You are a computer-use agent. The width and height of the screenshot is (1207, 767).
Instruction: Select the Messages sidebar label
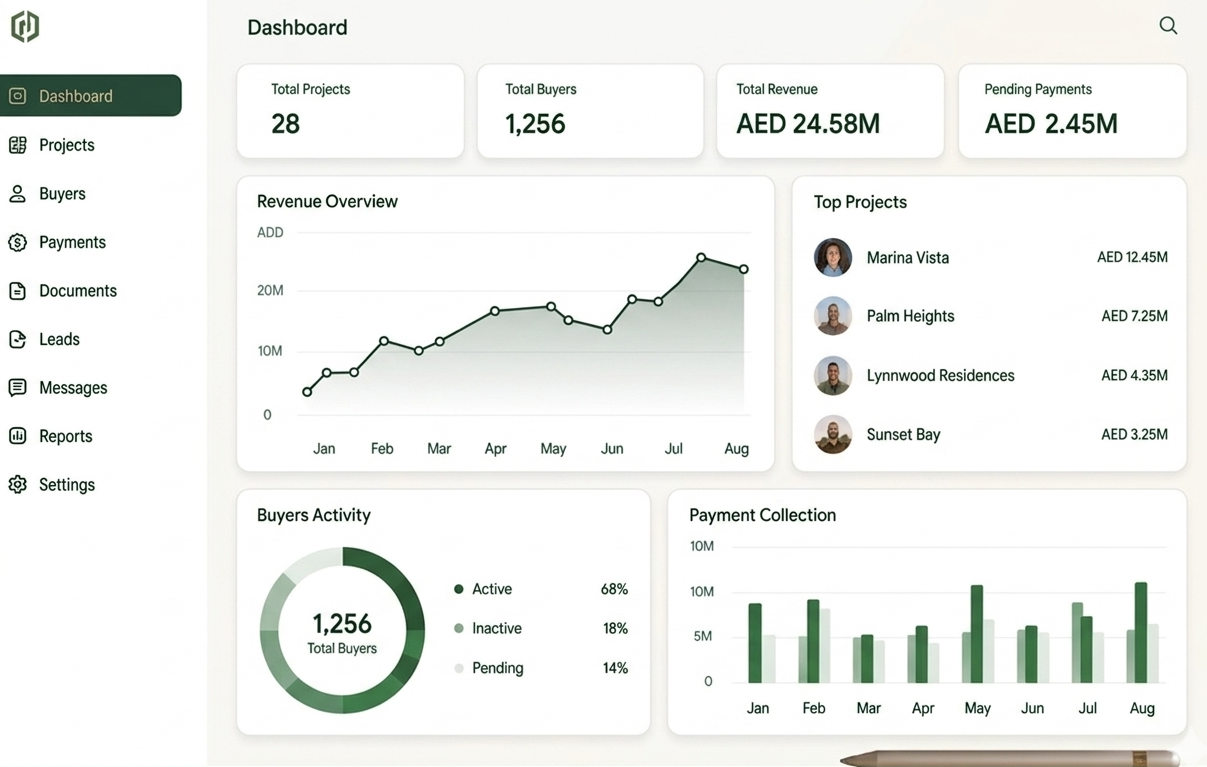pyautogui.click(x=73, y=388)
